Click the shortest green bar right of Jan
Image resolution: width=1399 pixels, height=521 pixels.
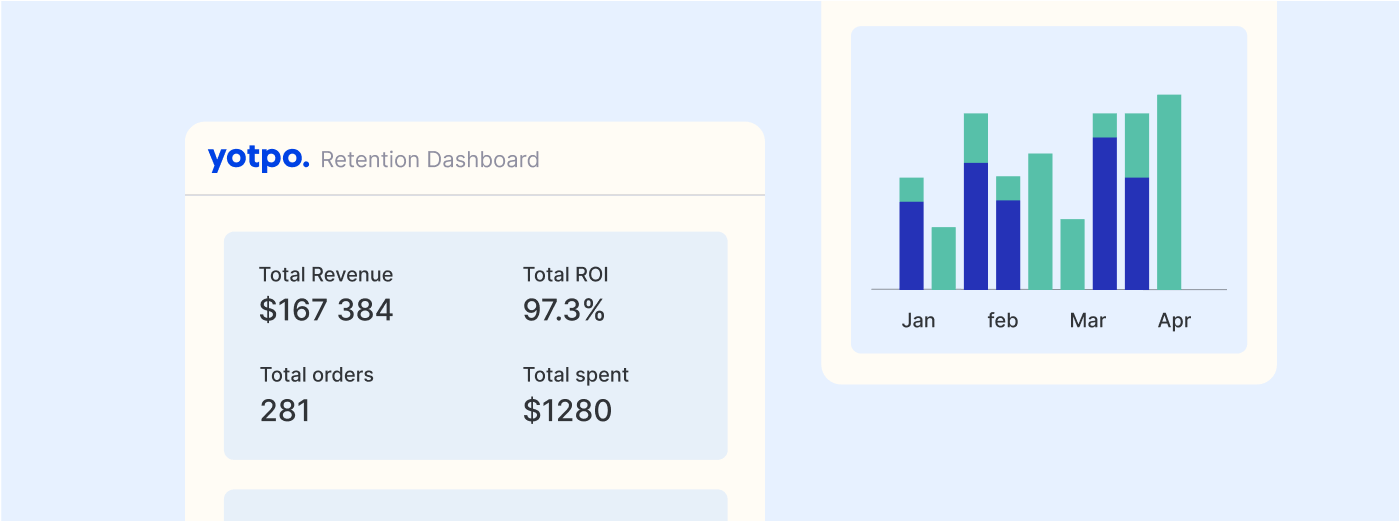pyautogui.click(x=943, y=258)
